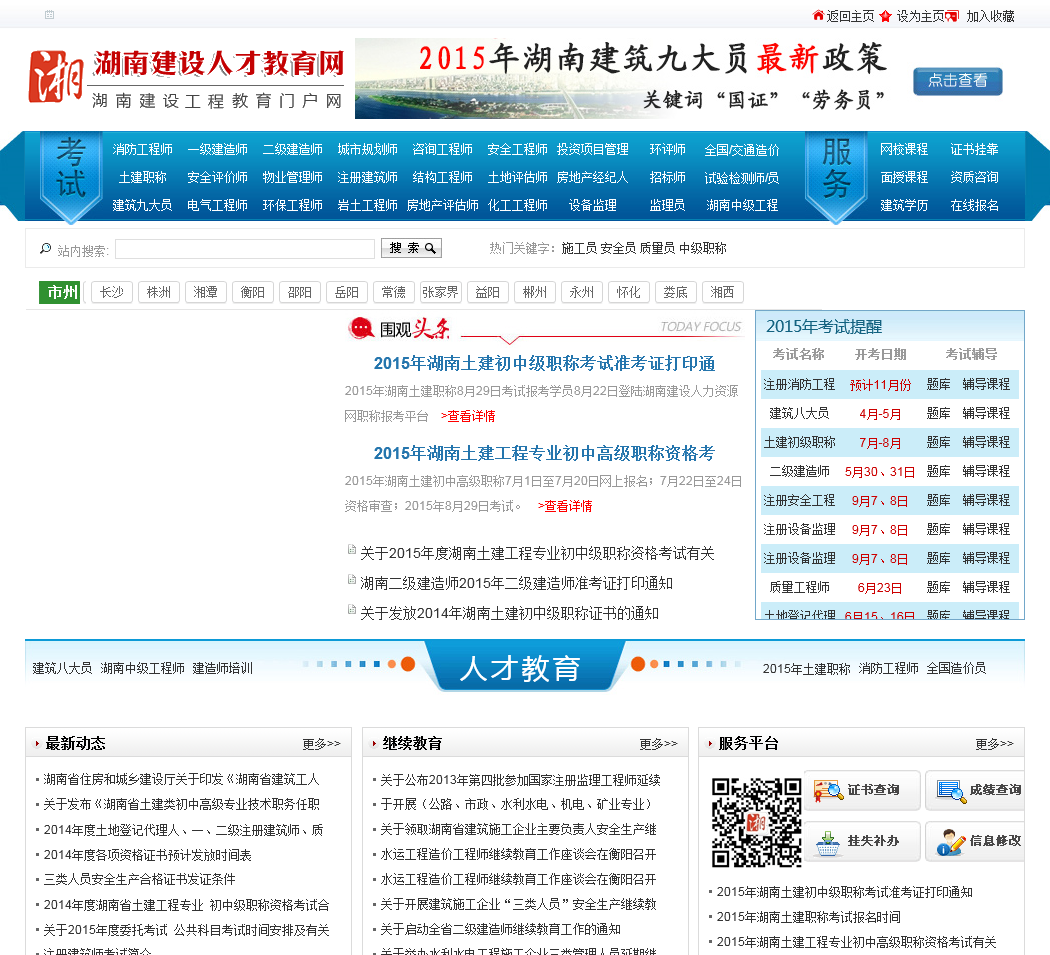Open 建筑九大员 navigation item

[142, 206]
